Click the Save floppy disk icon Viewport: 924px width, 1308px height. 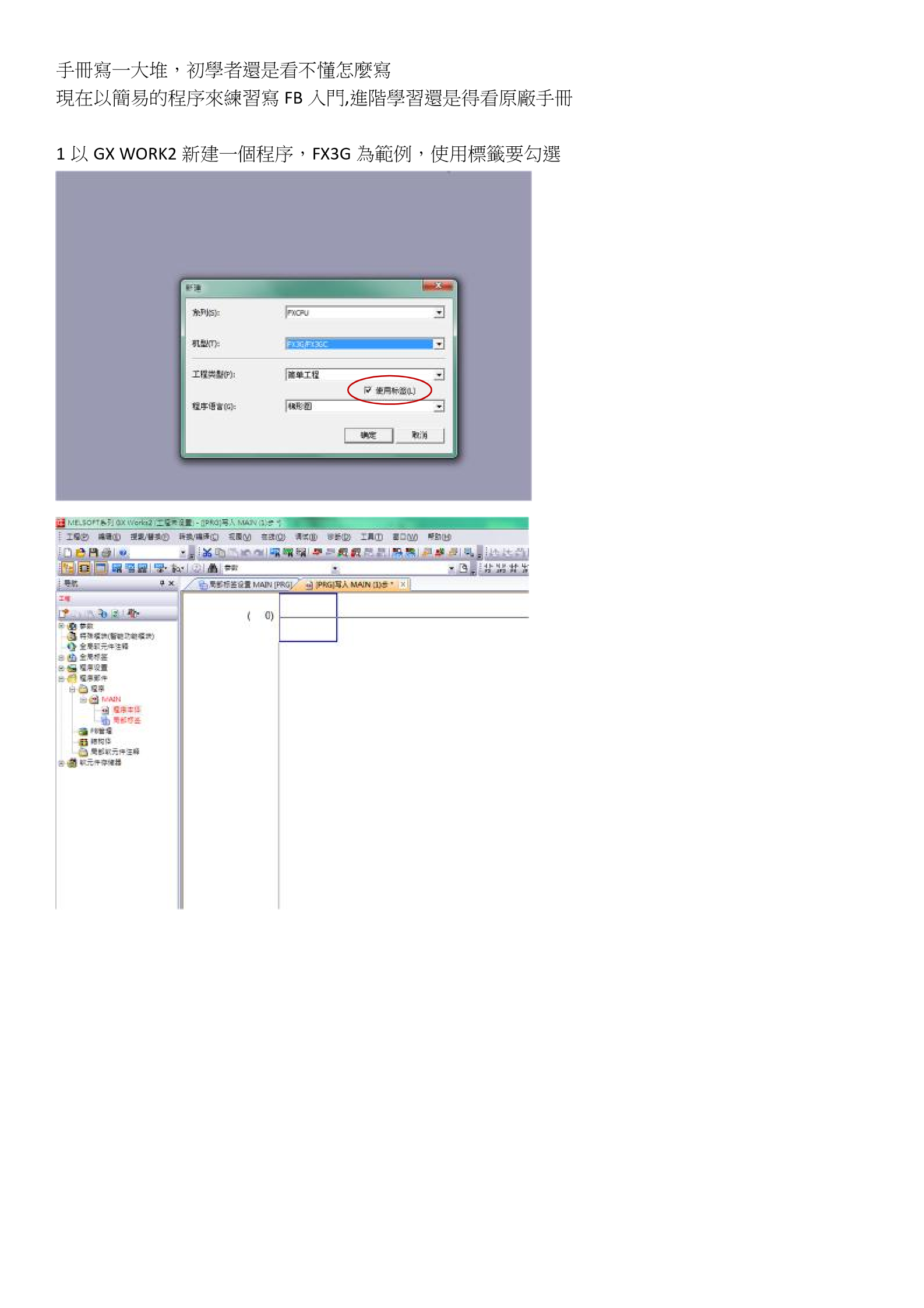[x=93, y=553]
